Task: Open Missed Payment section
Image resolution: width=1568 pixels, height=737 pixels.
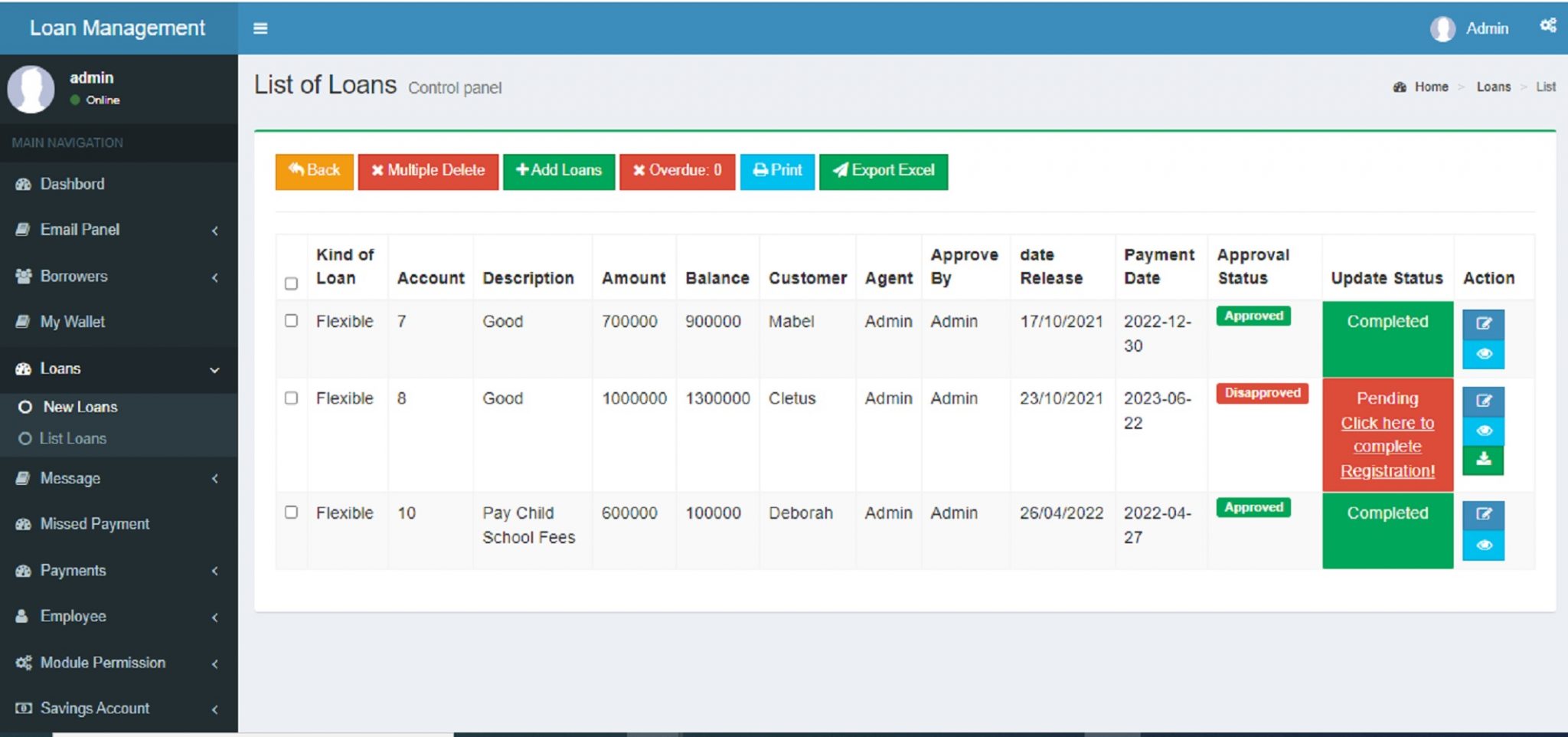Action: pos(95,523)
